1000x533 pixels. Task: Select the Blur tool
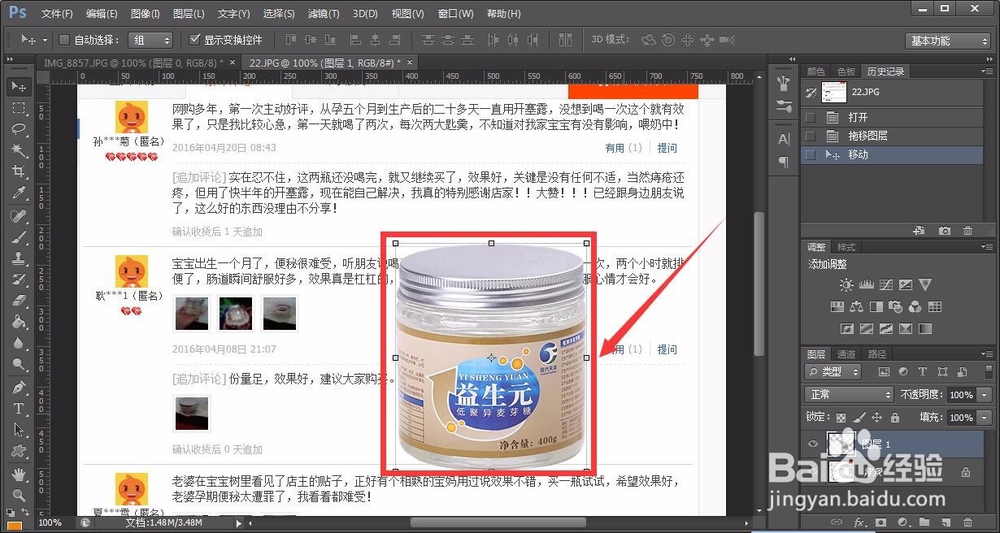pyautogui.click(x=18, y=343)
